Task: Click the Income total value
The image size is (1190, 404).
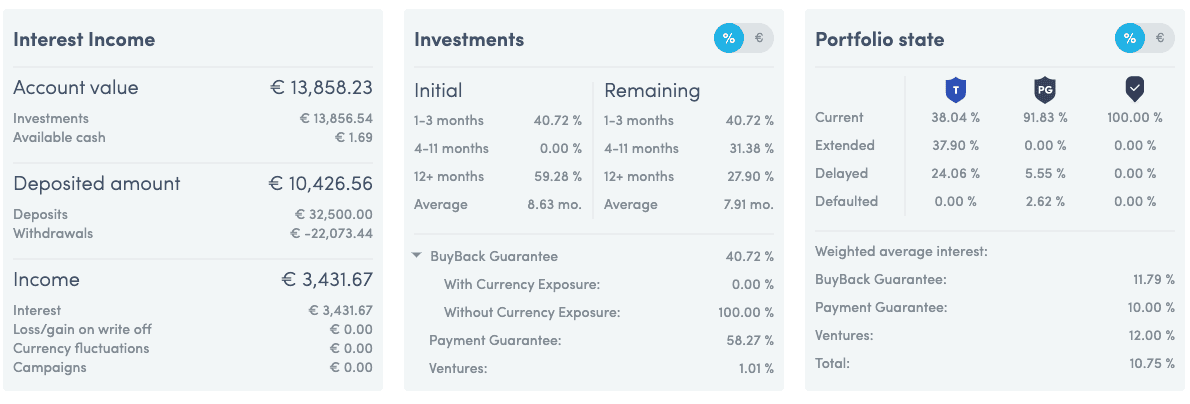Action: click(x=327, y=279)
